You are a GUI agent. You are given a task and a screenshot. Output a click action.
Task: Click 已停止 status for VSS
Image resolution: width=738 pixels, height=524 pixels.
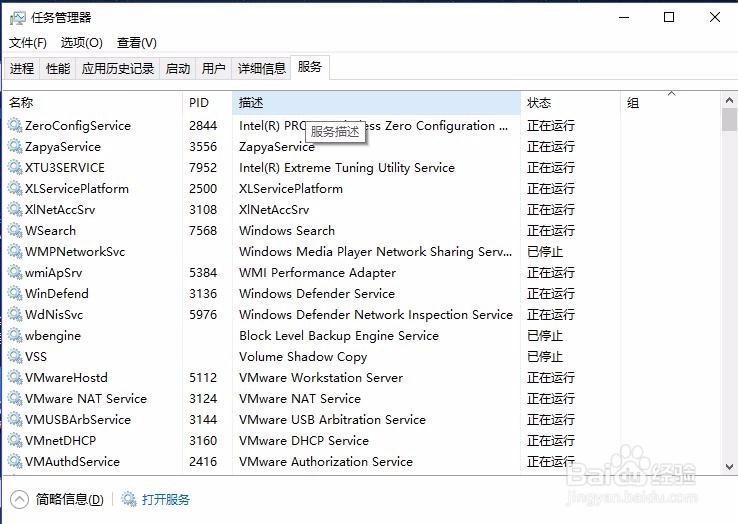point(545,357)
